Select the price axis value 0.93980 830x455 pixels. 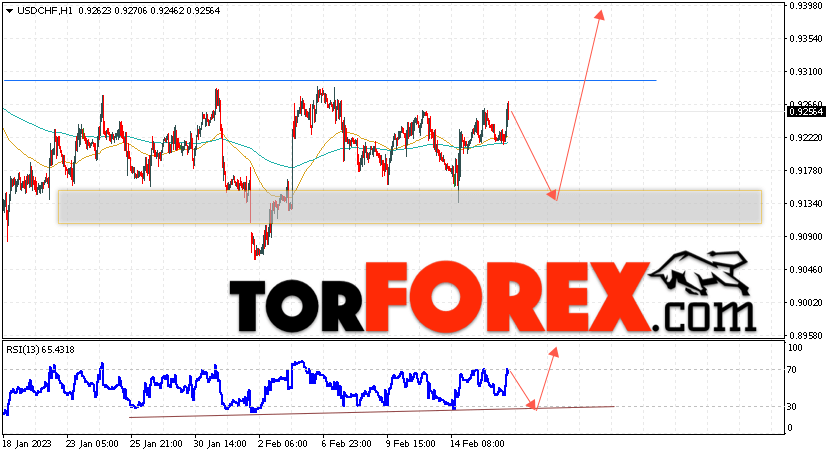[x=806, y=6]
